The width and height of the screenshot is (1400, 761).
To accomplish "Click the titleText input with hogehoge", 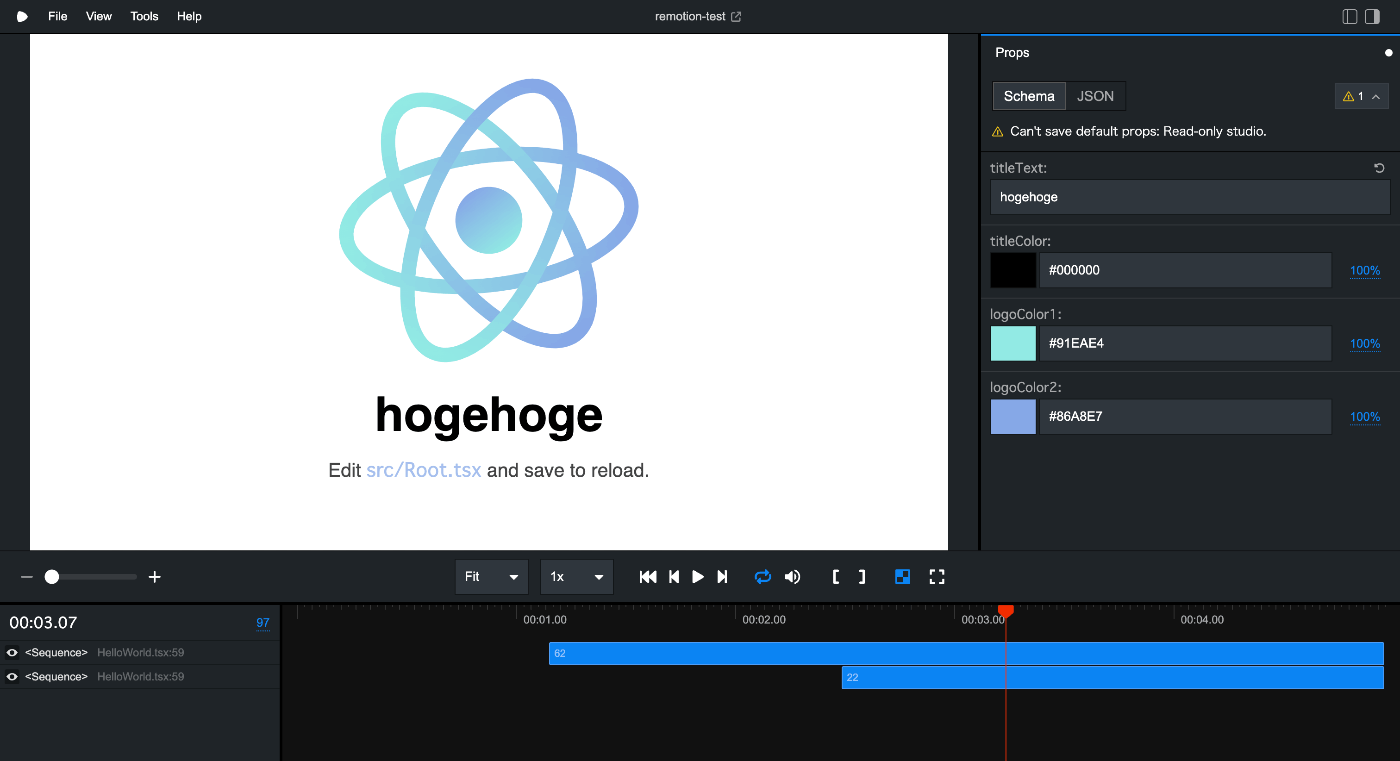I will [x=1190, y=197].
